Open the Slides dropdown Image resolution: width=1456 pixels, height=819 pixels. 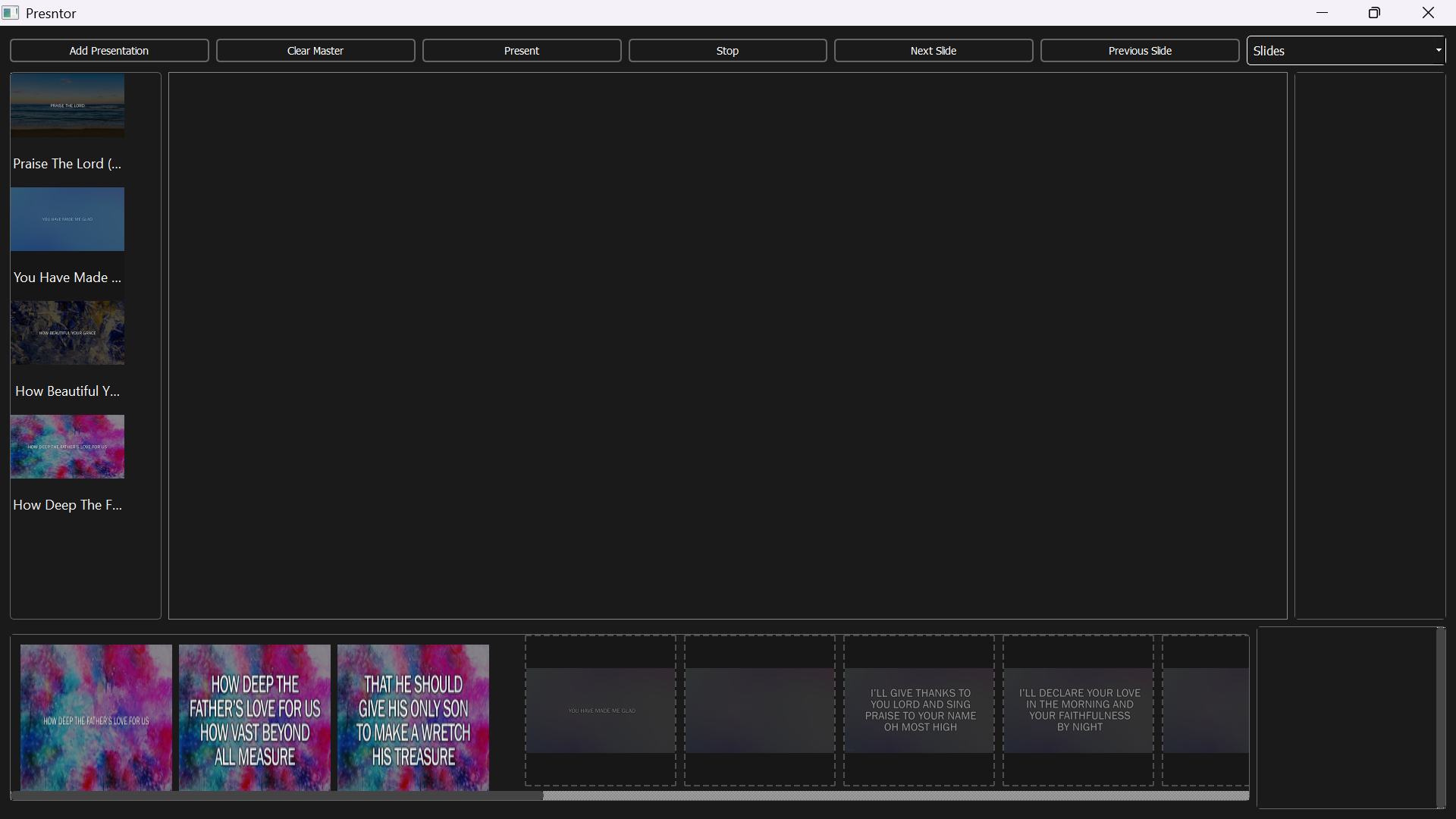(x=1346, y=50)
